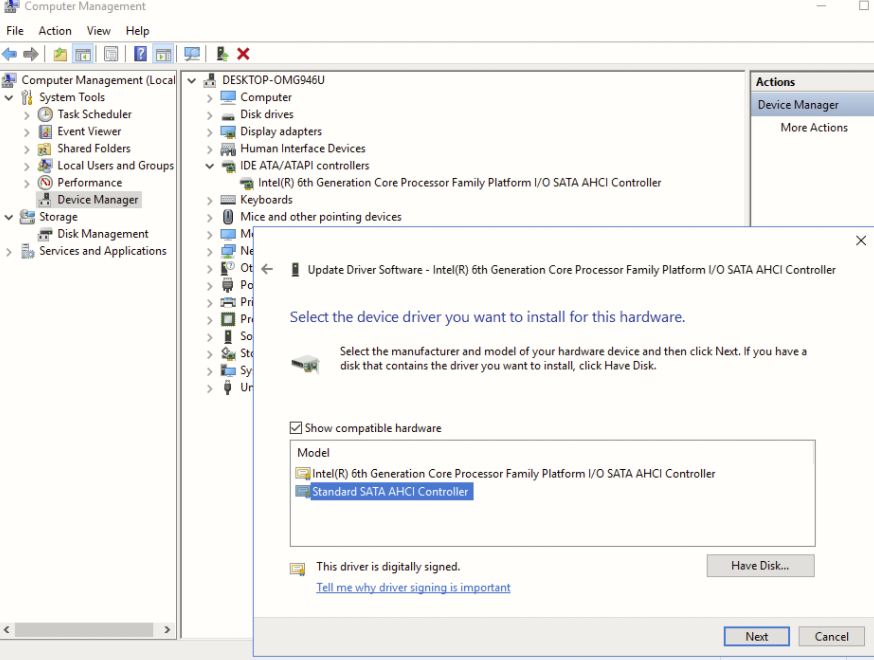This screenshot has width=874, height=660.
Task: Click the Next button
Action: (x=756, y=636)
